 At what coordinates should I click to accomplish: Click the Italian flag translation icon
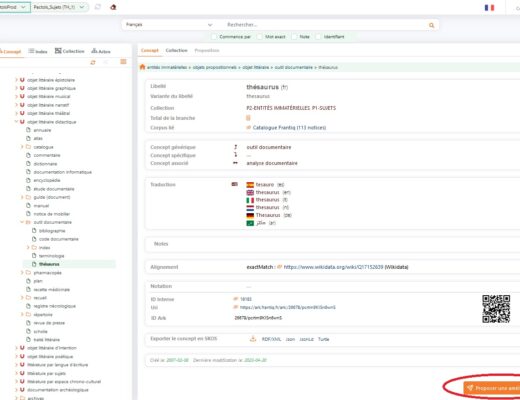pos(250,200)
